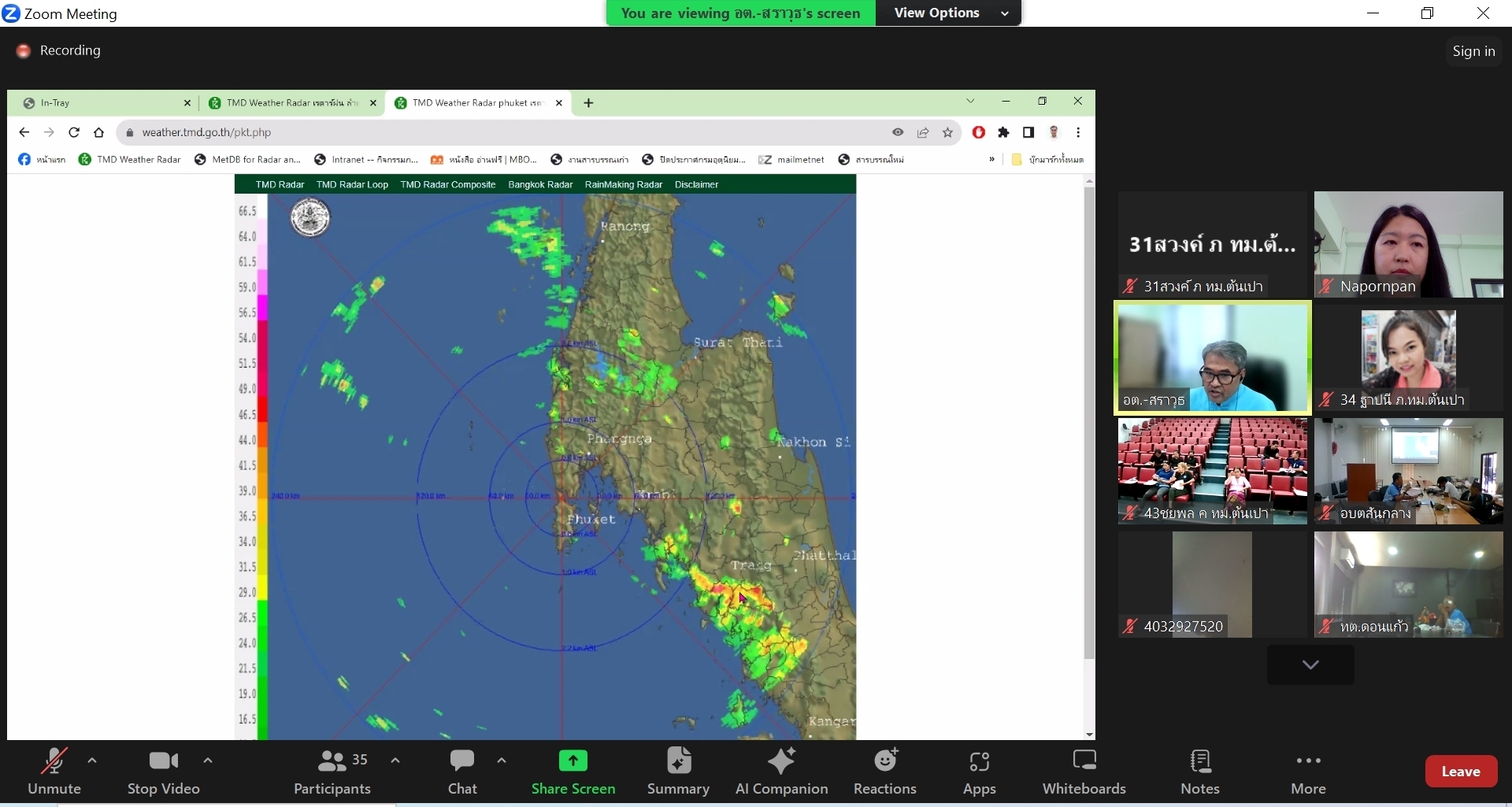Expand video options arrow beside Stop Video
This screenshot has height=807, width=1512.
coord(208,761)
